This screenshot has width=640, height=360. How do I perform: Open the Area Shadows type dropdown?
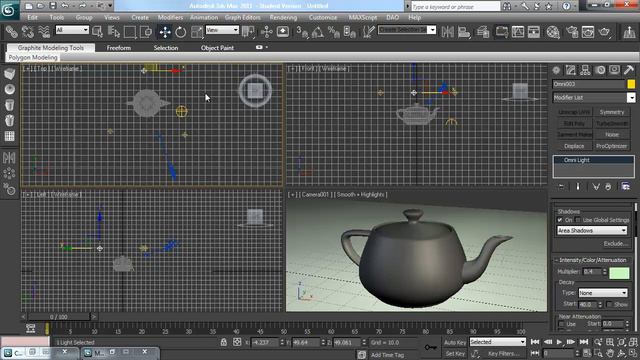pyautogui.click(x=592, y=231)
